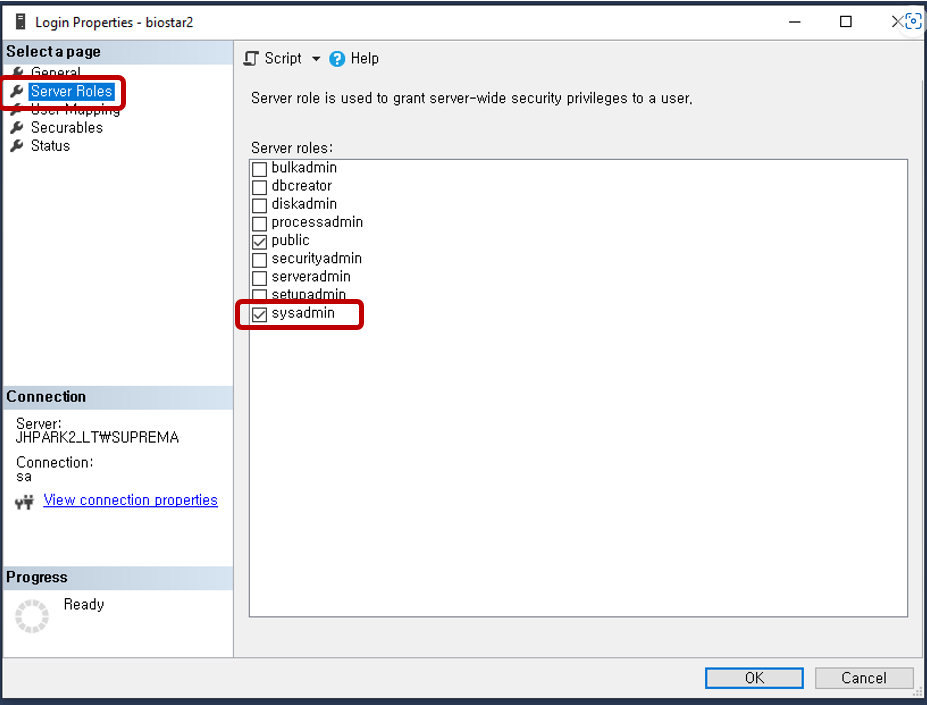This screenshot has width=927, height=705.
Task: Maximize the Login Properties window
Action: (x=846, y=21)
